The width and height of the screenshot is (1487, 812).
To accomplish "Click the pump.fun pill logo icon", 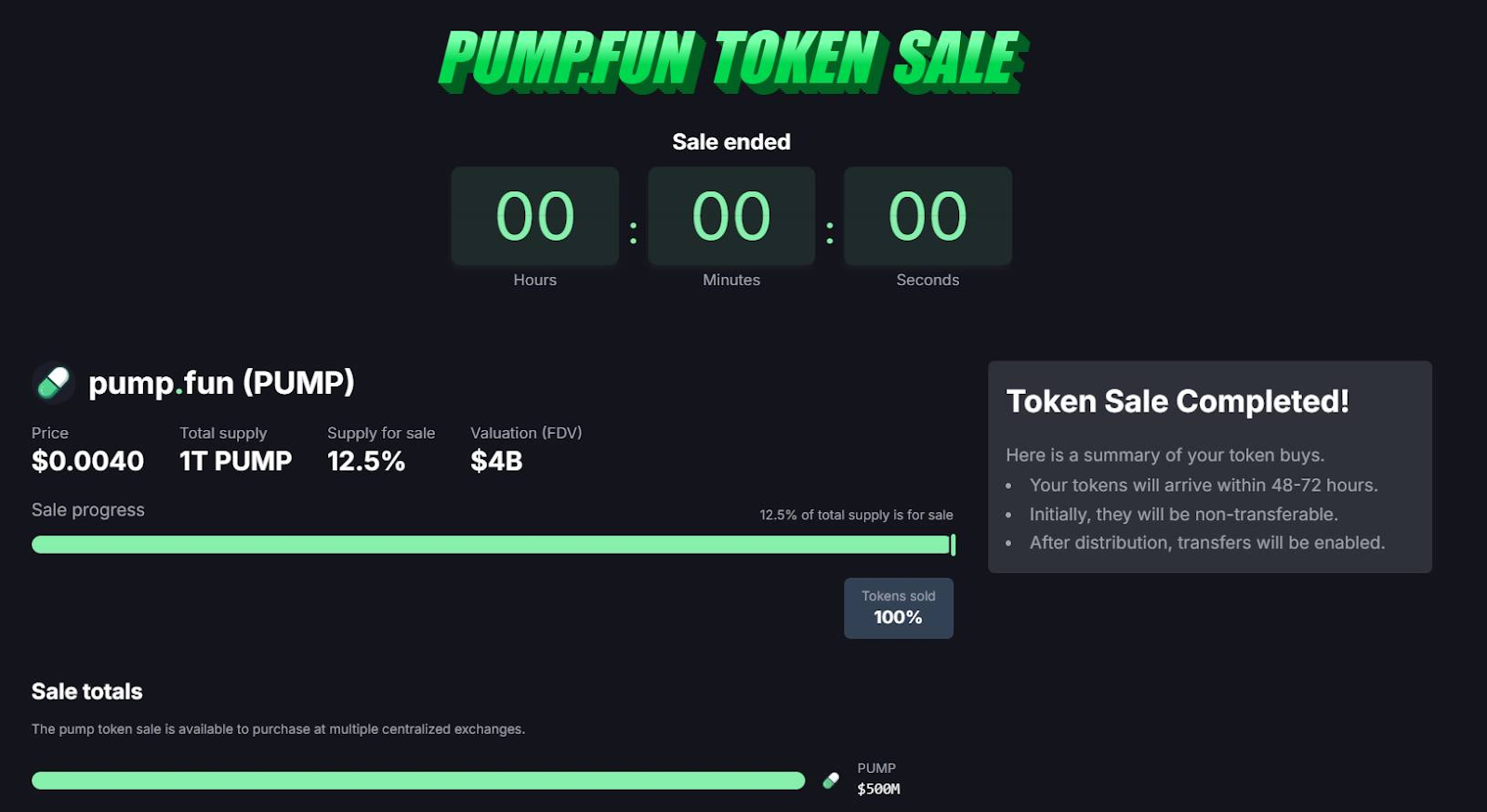I will (52, 382).
